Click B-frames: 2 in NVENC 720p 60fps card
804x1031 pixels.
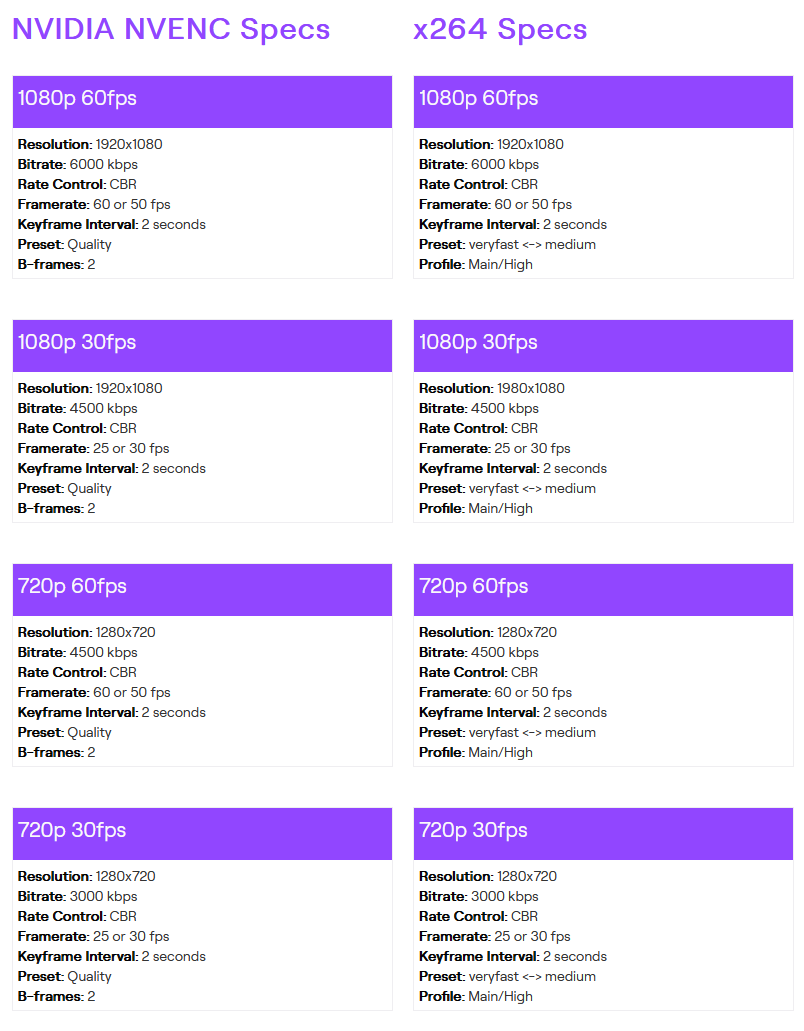pos(57,752)
